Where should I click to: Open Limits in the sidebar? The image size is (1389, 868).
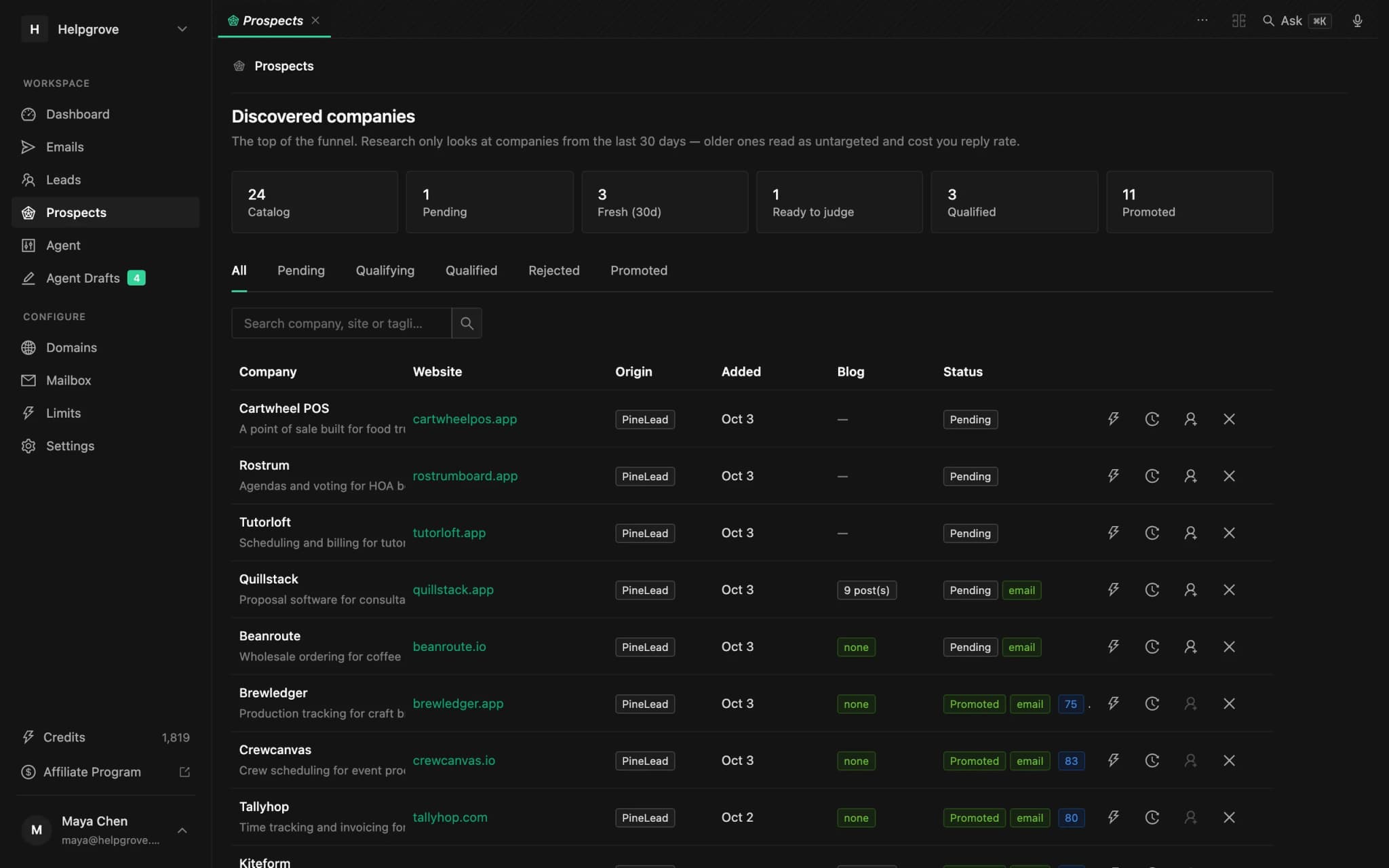(x=106, y=413)
